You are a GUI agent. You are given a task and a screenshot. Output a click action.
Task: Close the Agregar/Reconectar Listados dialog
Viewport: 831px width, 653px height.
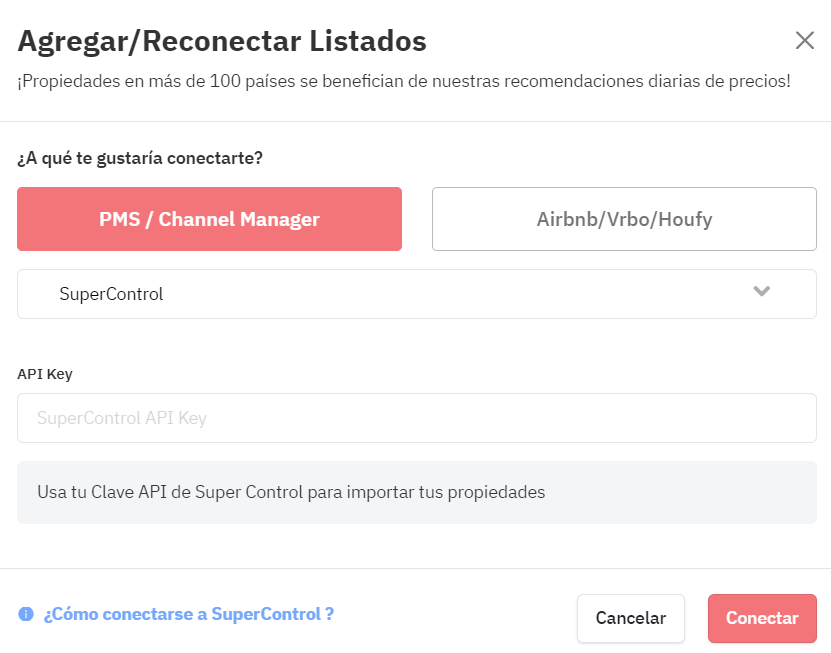pos(805,40)
